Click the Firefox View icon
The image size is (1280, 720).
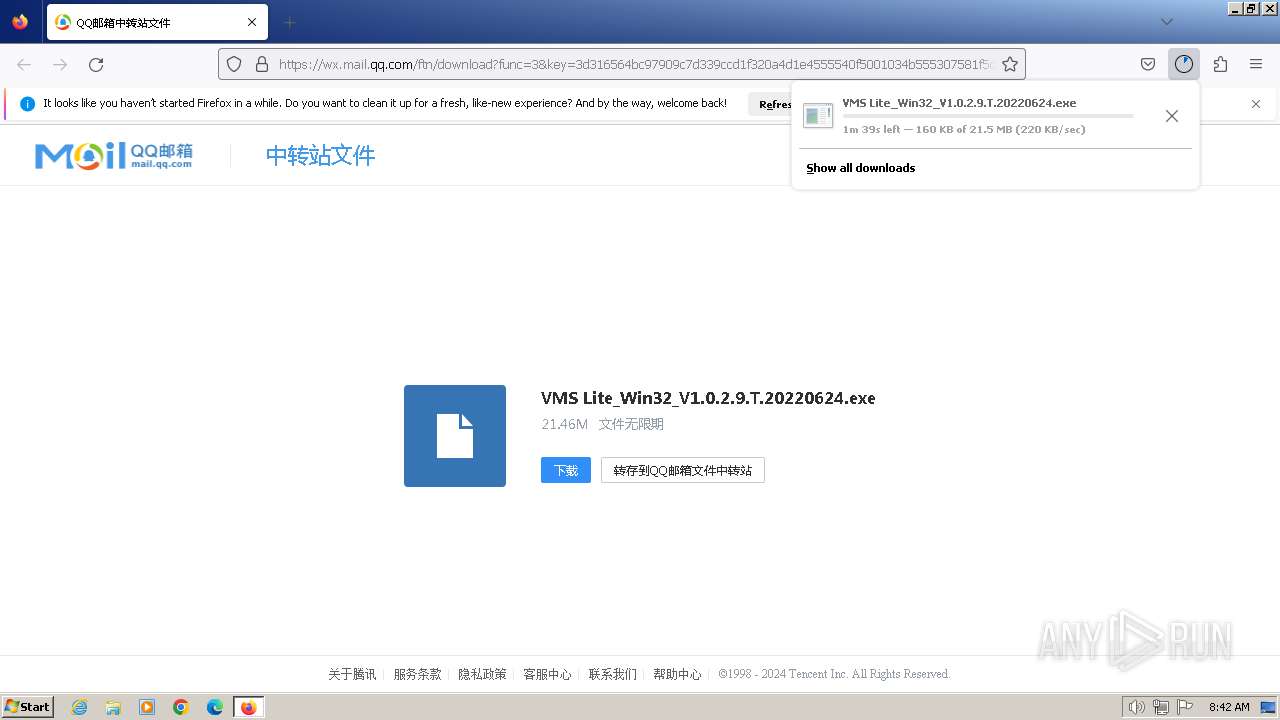coord(20,22)
